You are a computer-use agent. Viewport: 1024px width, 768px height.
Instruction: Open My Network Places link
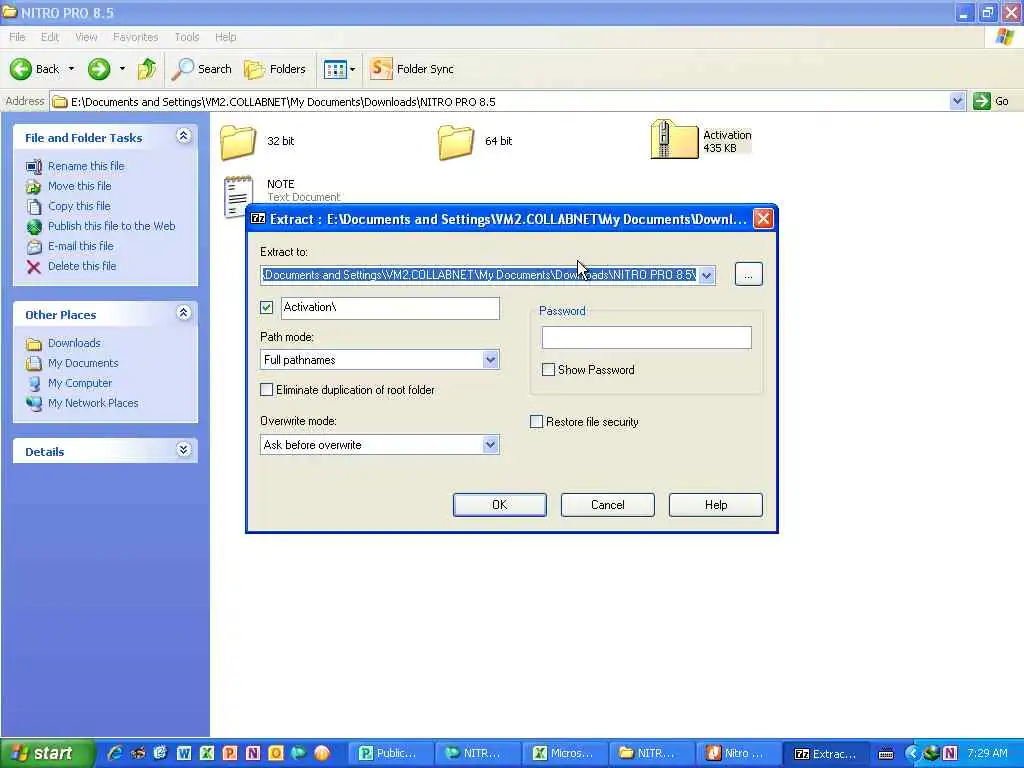coord(93,403)
